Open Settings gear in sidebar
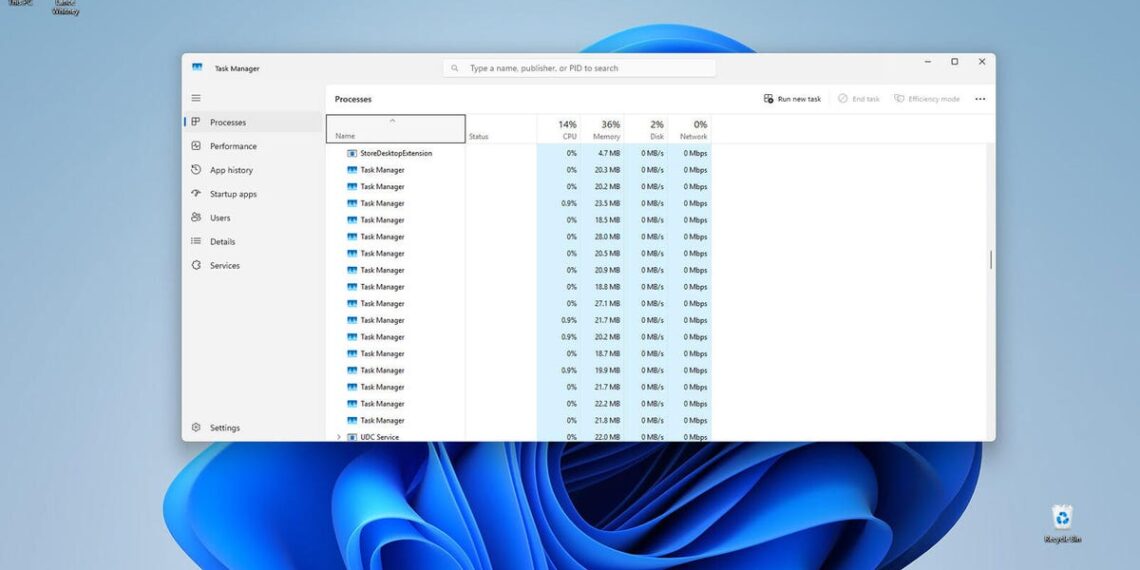The height and width of the screenshot is (570, 1140). (x=196, y=428)
